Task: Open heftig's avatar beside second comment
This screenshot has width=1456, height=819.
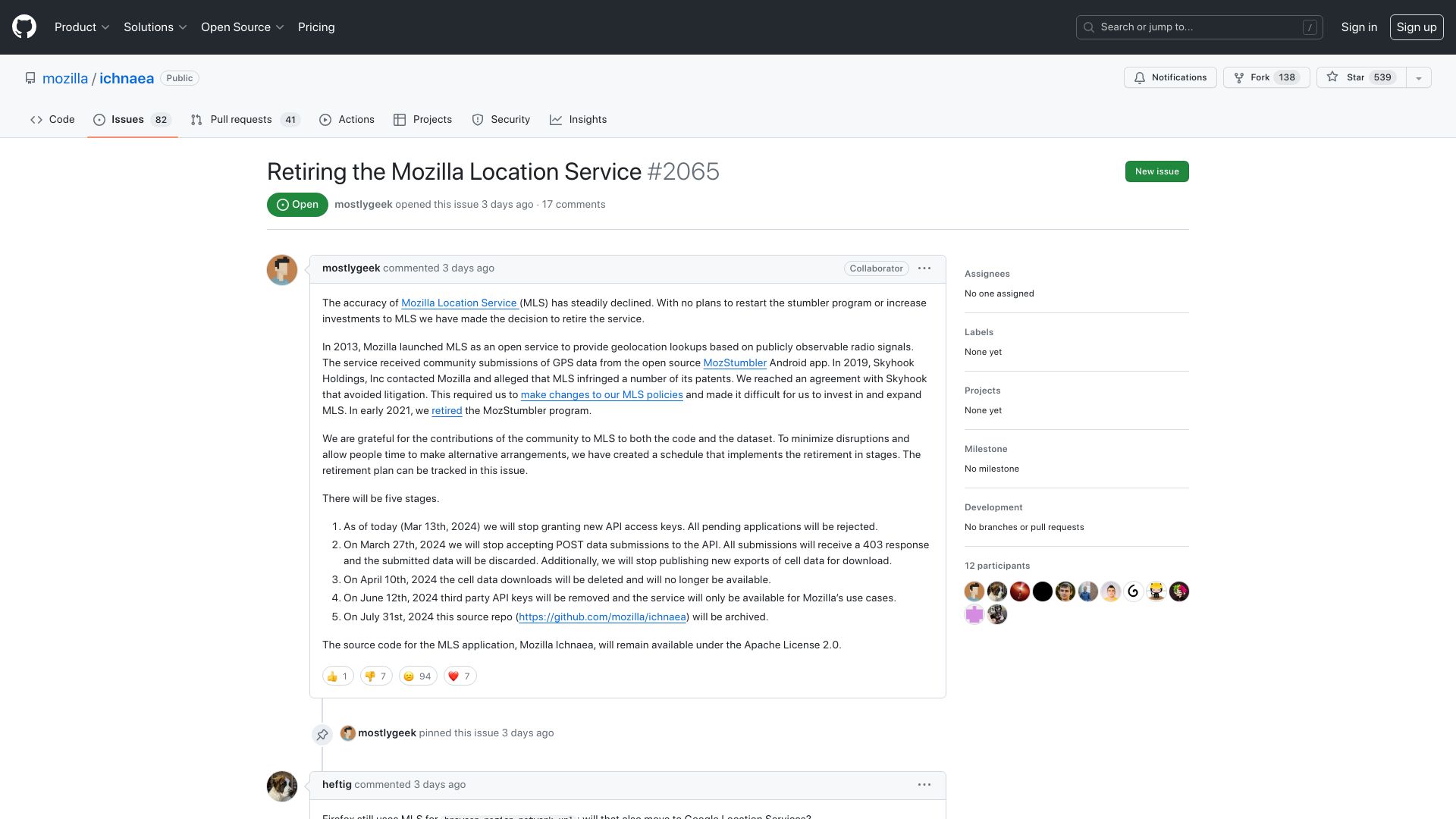Action: (x=282, y=786)
